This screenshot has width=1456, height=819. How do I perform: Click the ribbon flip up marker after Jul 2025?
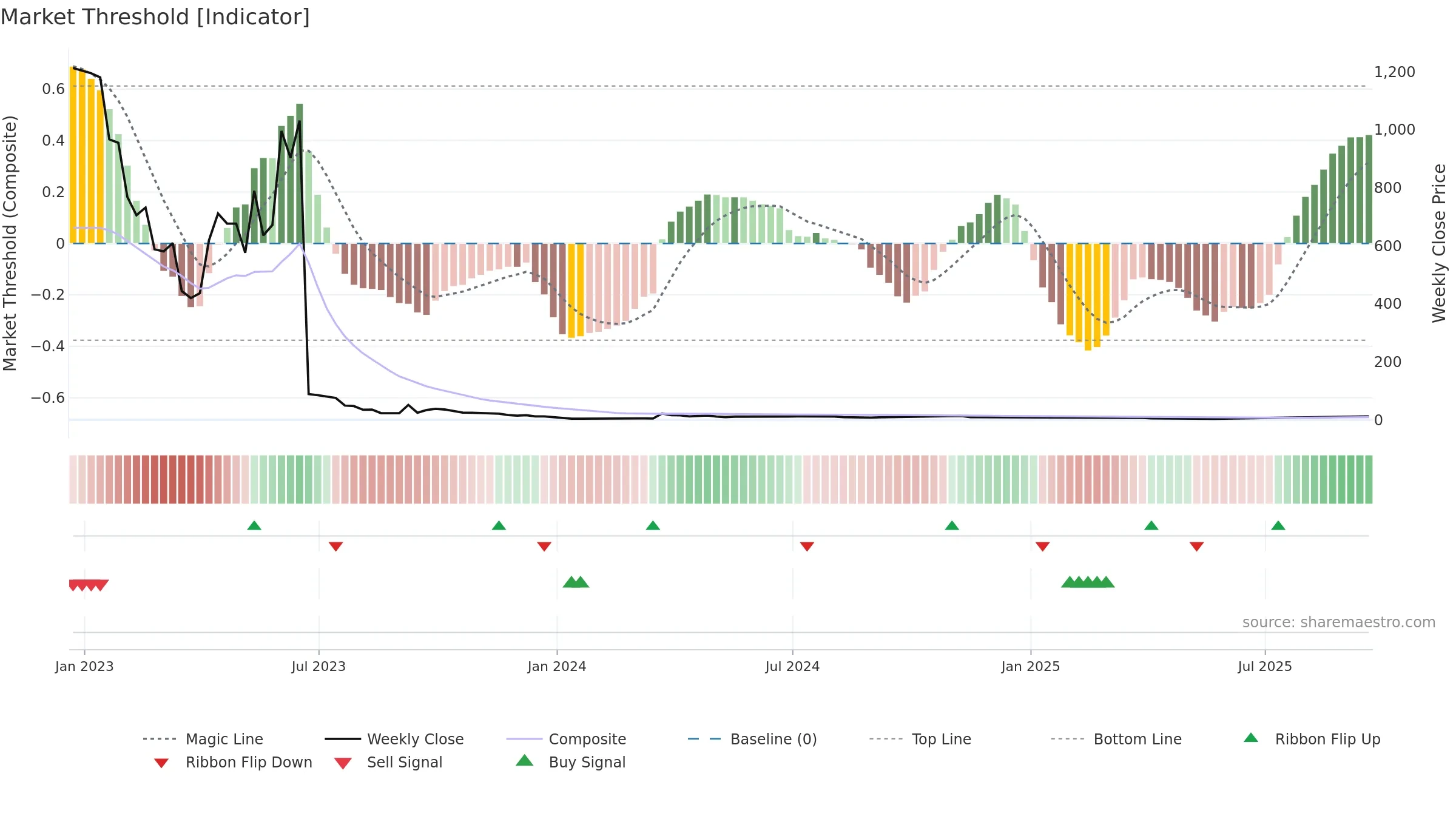(1278, 525)
